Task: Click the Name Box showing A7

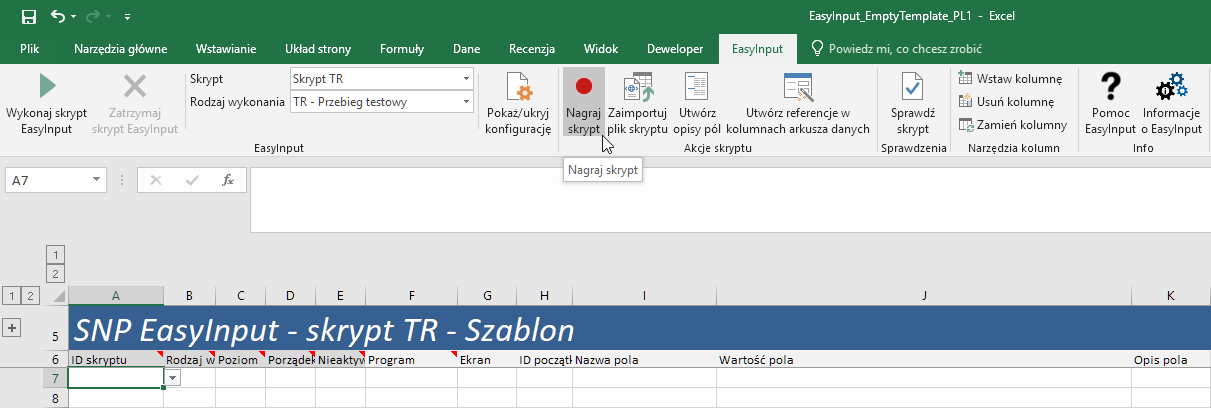Action: coord(48,180)
